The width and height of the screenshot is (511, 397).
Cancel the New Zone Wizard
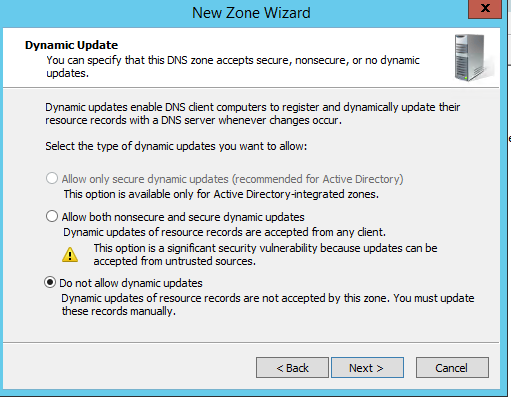[x=452, y=368]
